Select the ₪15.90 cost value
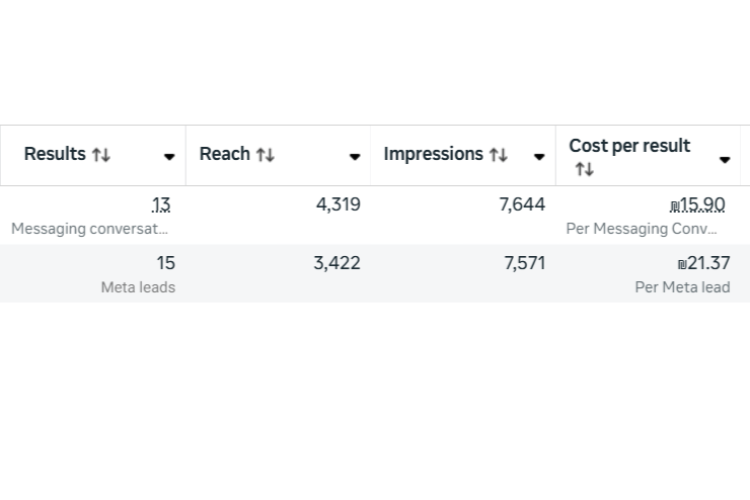The width and height of the screenshot is (750, 500). pos(698,205)
